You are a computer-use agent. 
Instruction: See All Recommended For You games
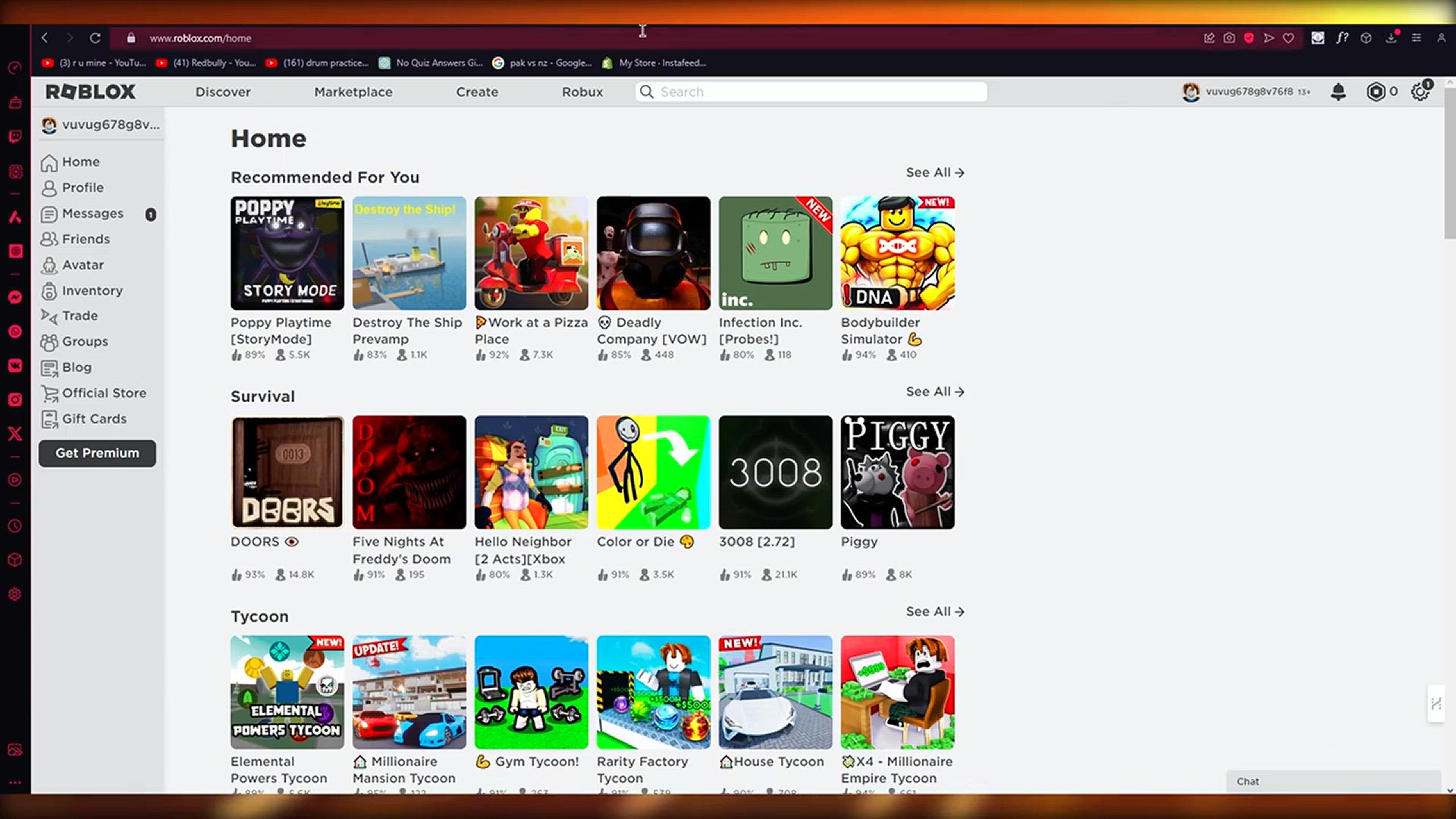(x=935, y=172)
